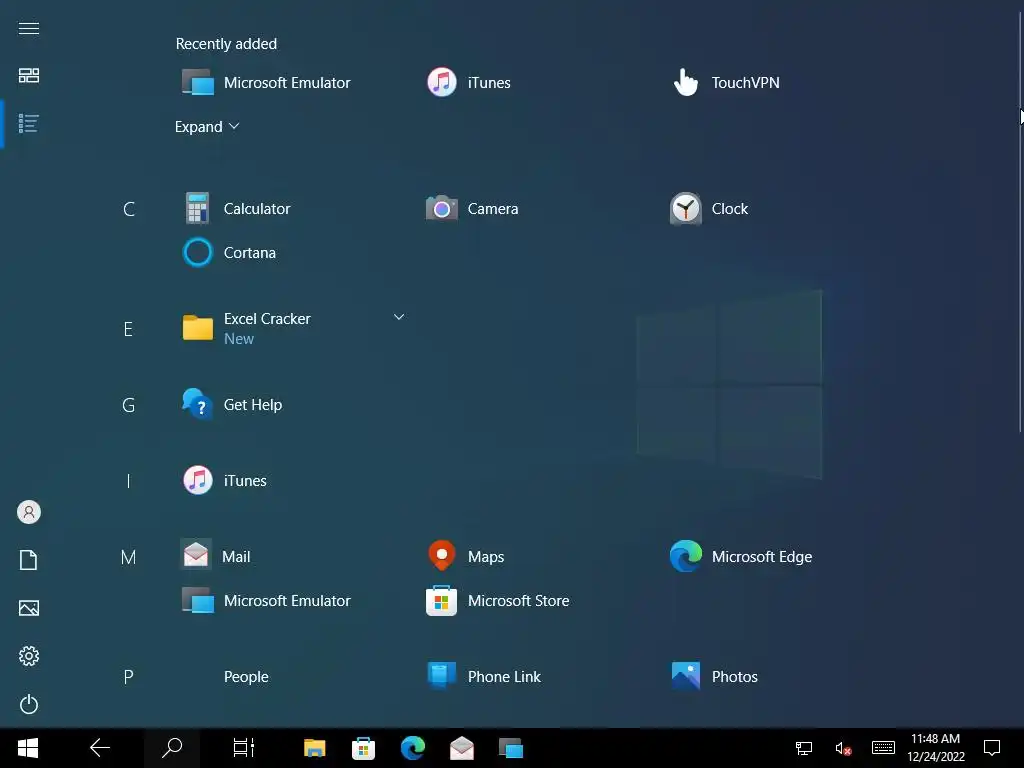The width and height of the screenshot is (1024, 768).
Task: Open Get Help app
Action: (x=232, y=405)
